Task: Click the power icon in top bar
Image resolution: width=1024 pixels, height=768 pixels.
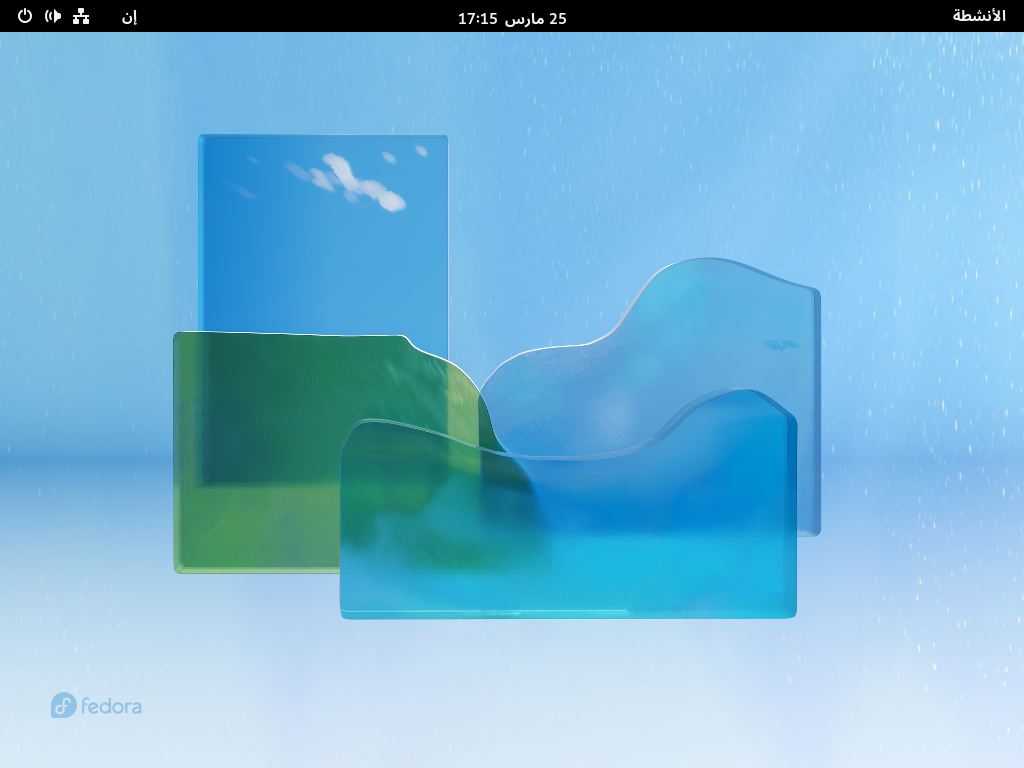Action: pyautogui.click(x=25, y=16)
